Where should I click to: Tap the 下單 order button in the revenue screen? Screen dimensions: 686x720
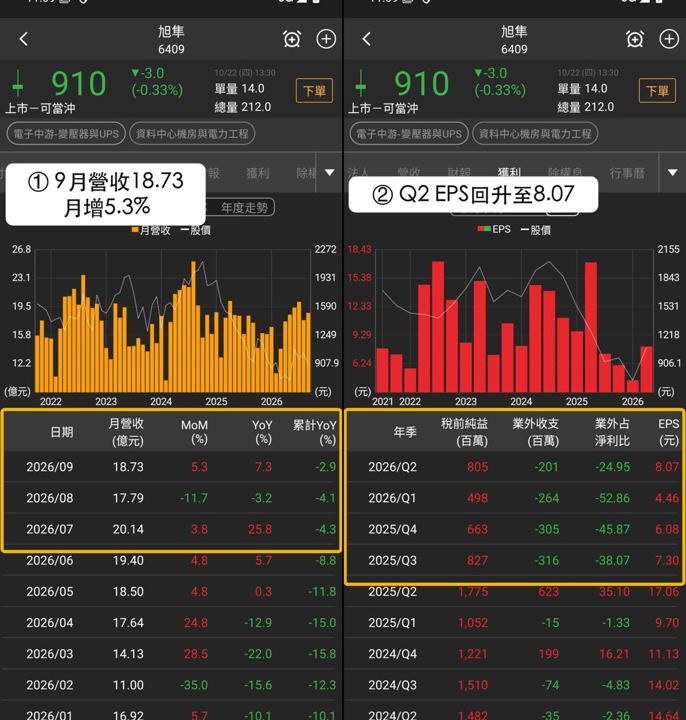(315, 90)
